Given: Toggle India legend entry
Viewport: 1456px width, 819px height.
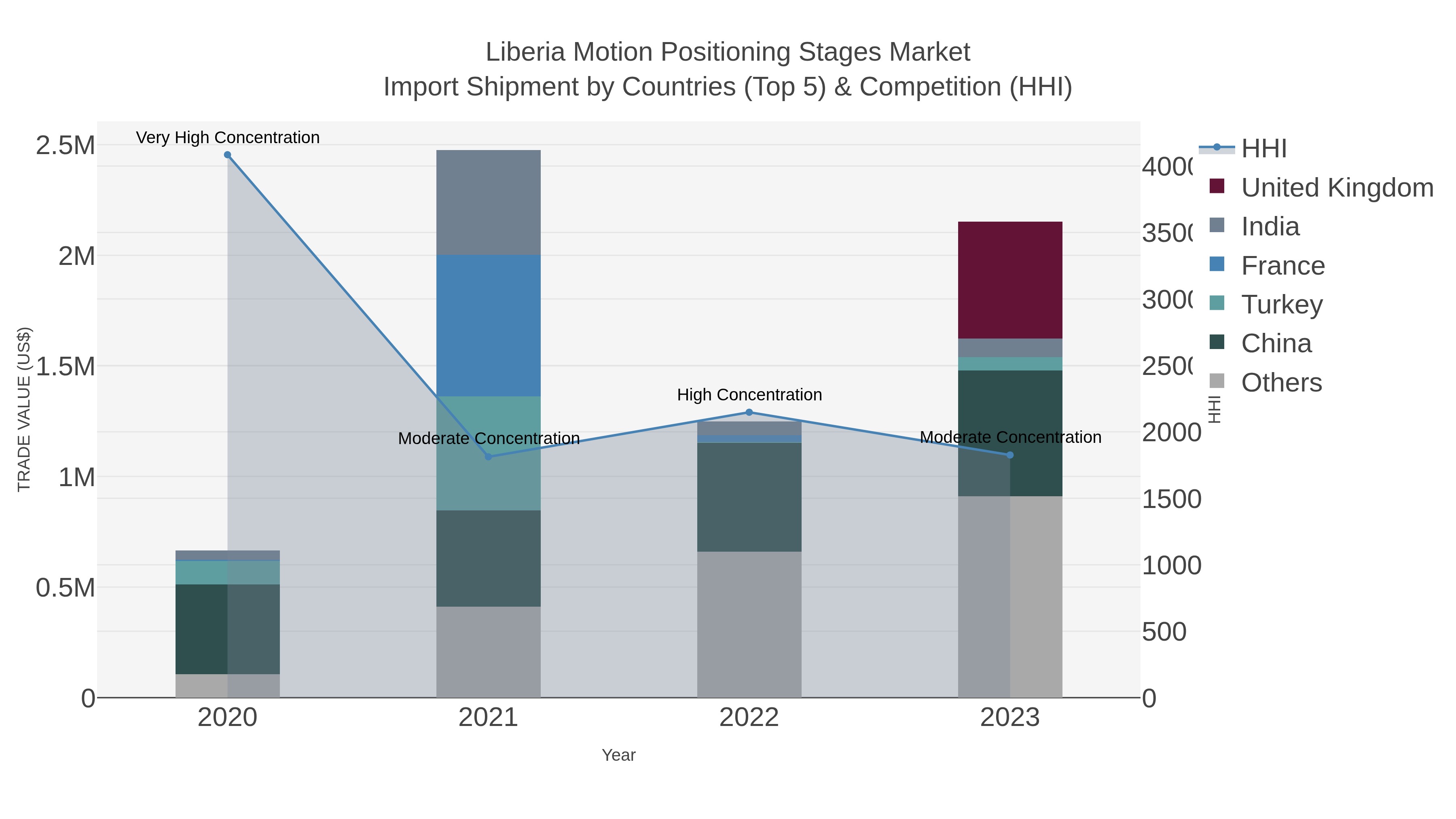Looking at the screenshot, I should tap(1254, 226).
